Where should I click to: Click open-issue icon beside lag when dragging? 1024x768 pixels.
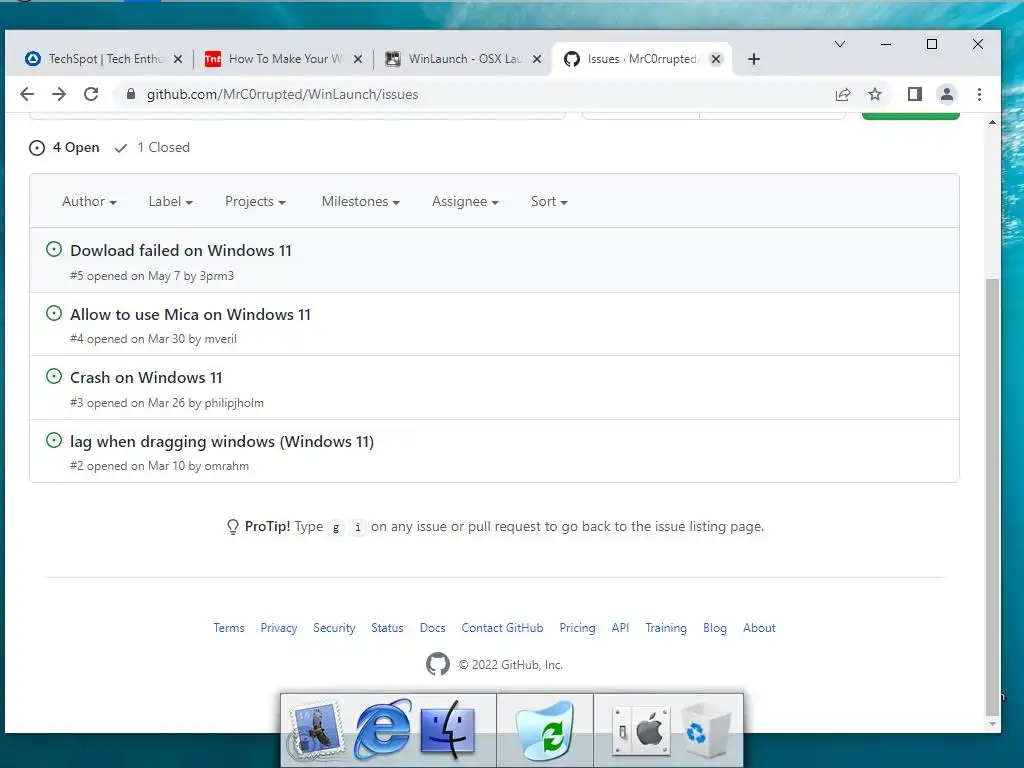tap(54, 440)
